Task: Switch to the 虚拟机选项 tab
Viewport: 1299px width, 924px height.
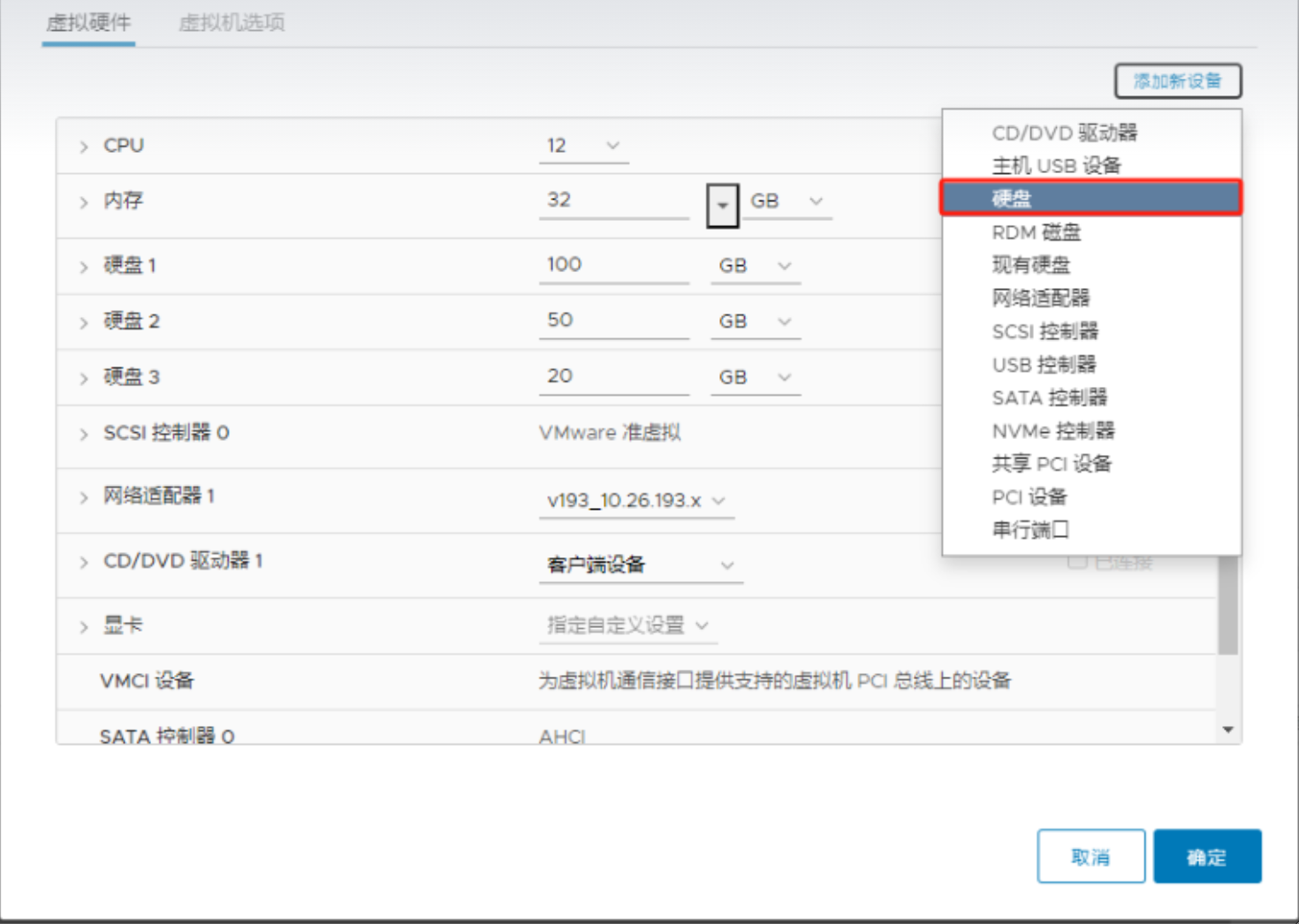Action: click(x=232, y=23)
